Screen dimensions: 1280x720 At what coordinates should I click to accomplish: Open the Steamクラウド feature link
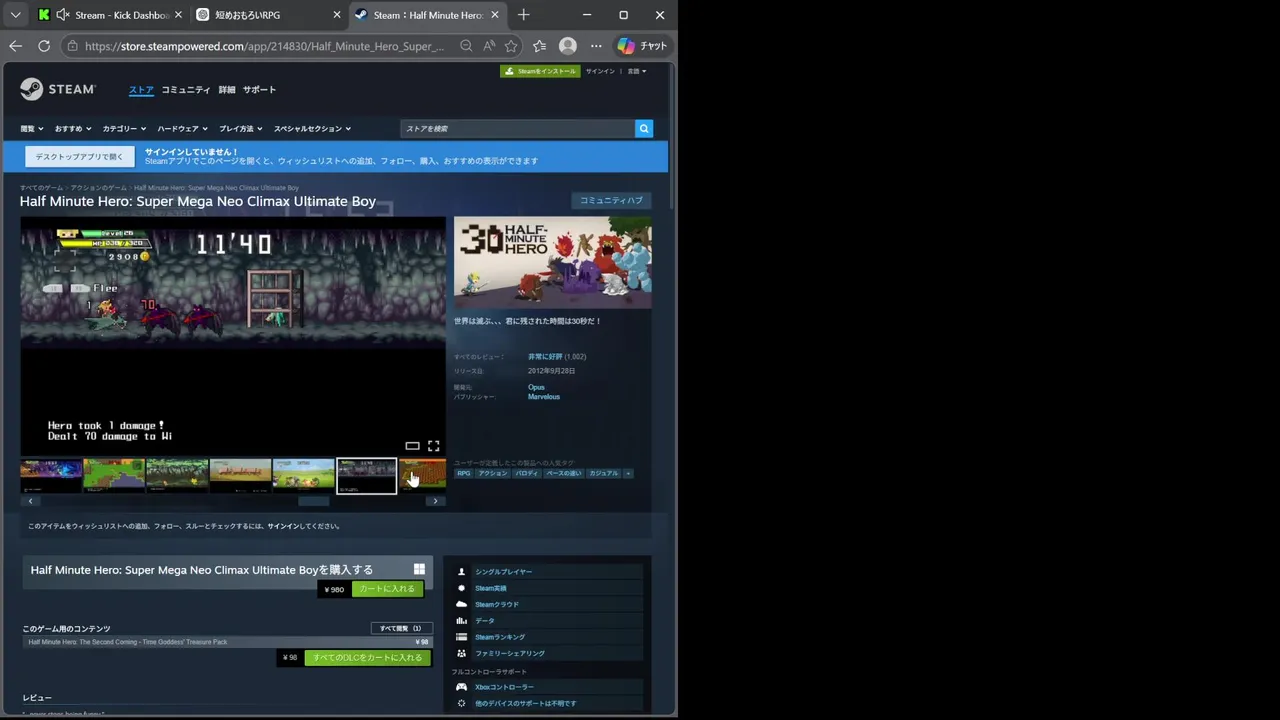547,604
